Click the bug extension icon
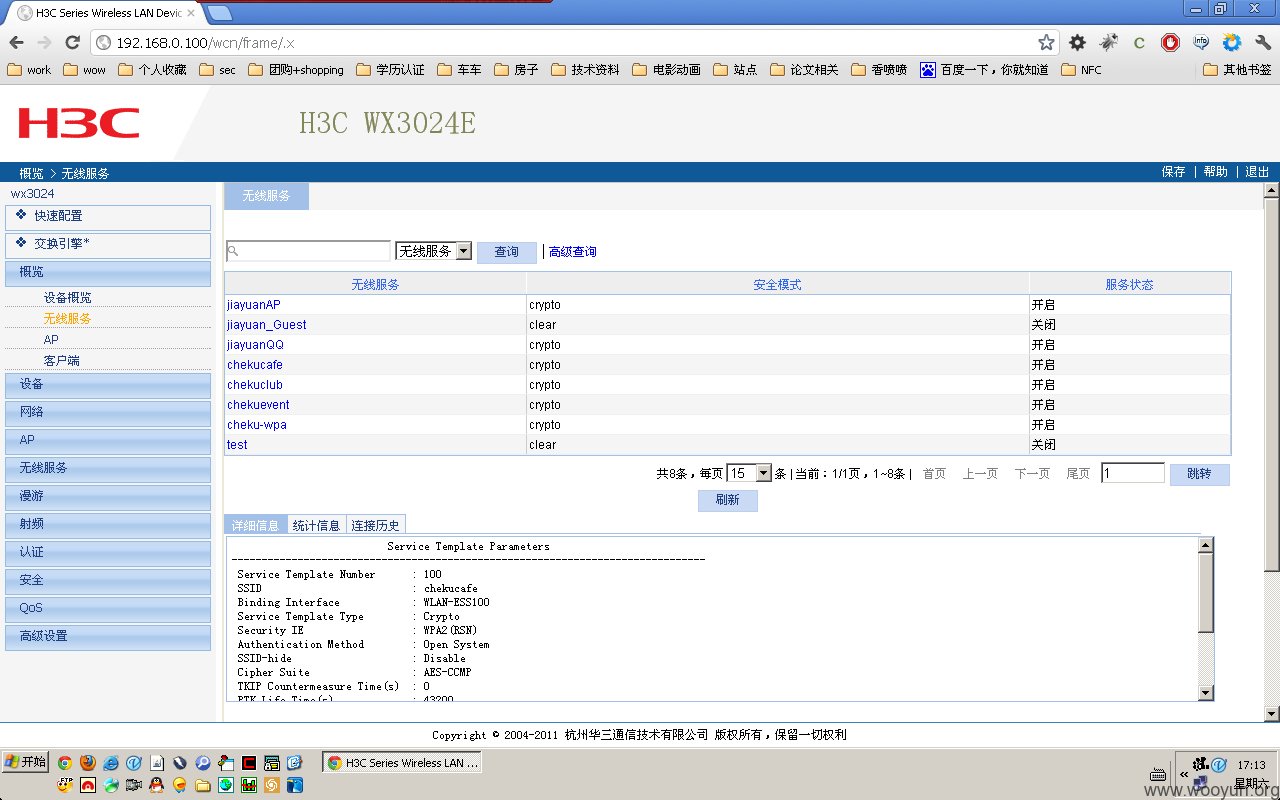This screenshot has height=800, width=1280. tap(1108, 42)
